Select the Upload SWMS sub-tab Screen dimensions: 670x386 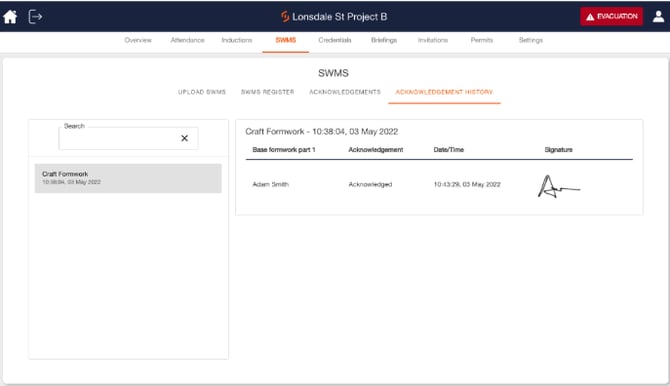tap(202, 92)
